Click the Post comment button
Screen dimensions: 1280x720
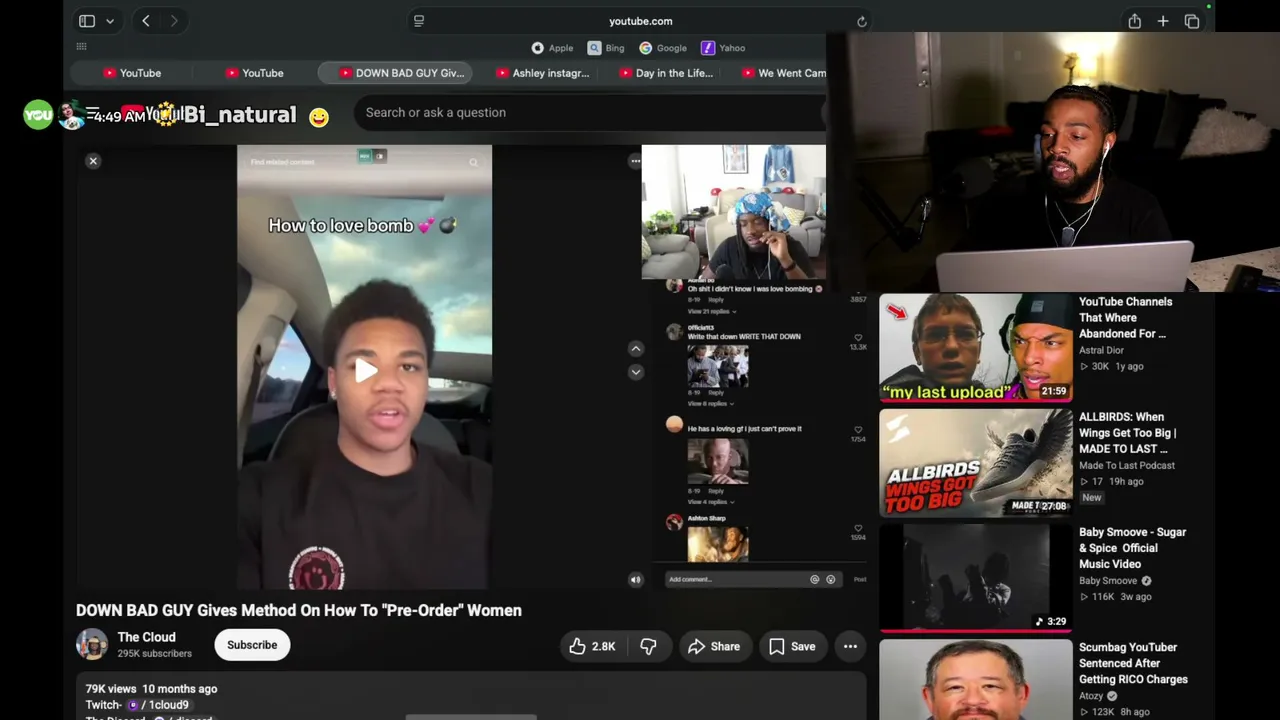[x=860, y=579]
